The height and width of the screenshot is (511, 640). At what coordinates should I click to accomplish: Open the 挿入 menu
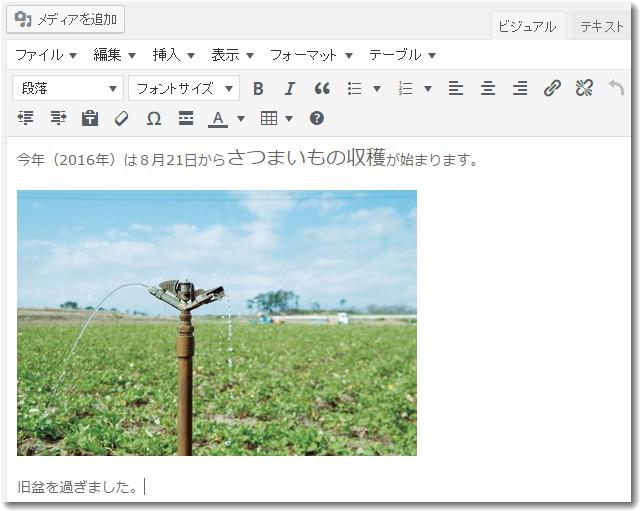click(173, 55)
